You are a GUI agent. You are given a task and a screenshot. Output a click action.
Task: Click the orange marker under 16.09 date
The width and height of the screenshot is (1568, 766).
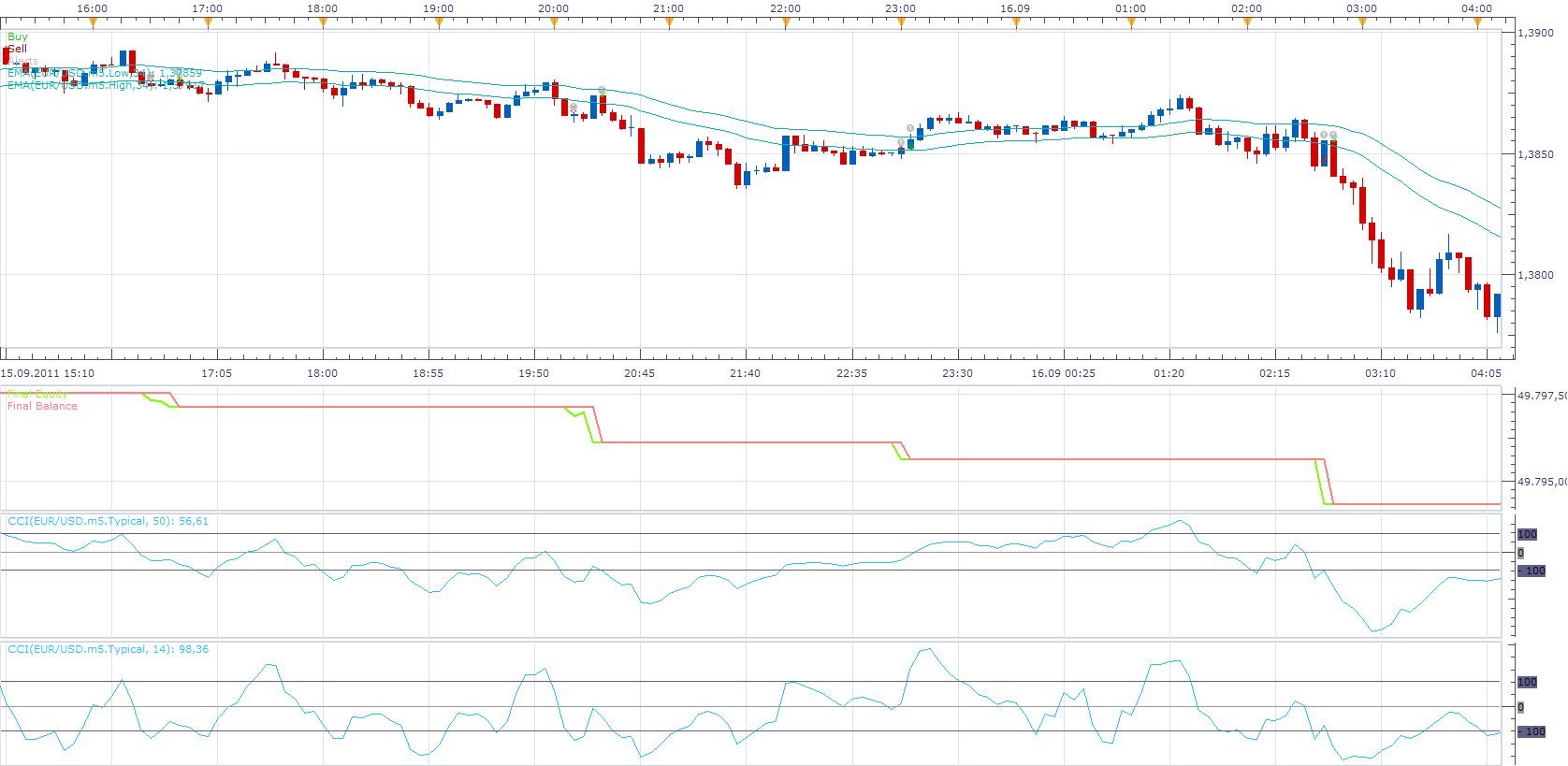coord(1016,23)
